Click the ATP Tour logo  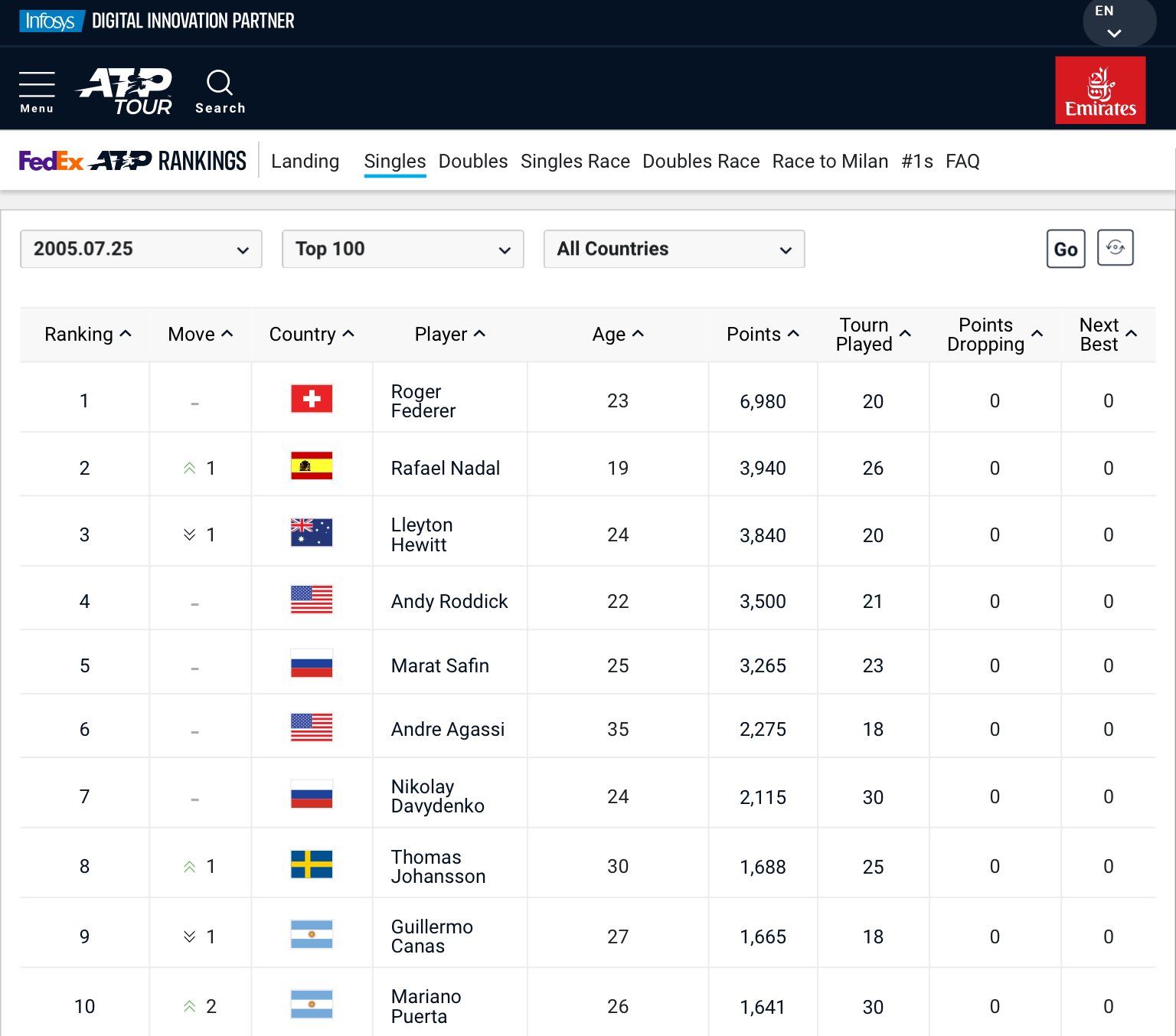click(x=126, y=91)
